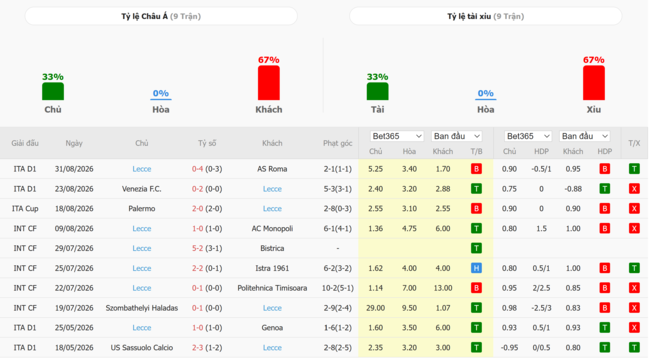Select the Tỷ lệ tài xiu tab
650x362 pixels.
485,16
